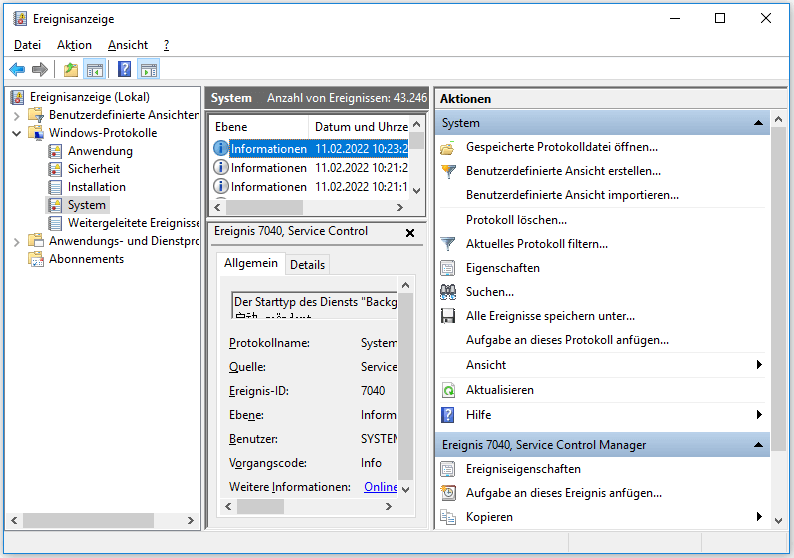Image resolution: width=794 pixels, height=558 pixels.
Task: Open the Online link next to Weitere Informationen
Action: 380,487
